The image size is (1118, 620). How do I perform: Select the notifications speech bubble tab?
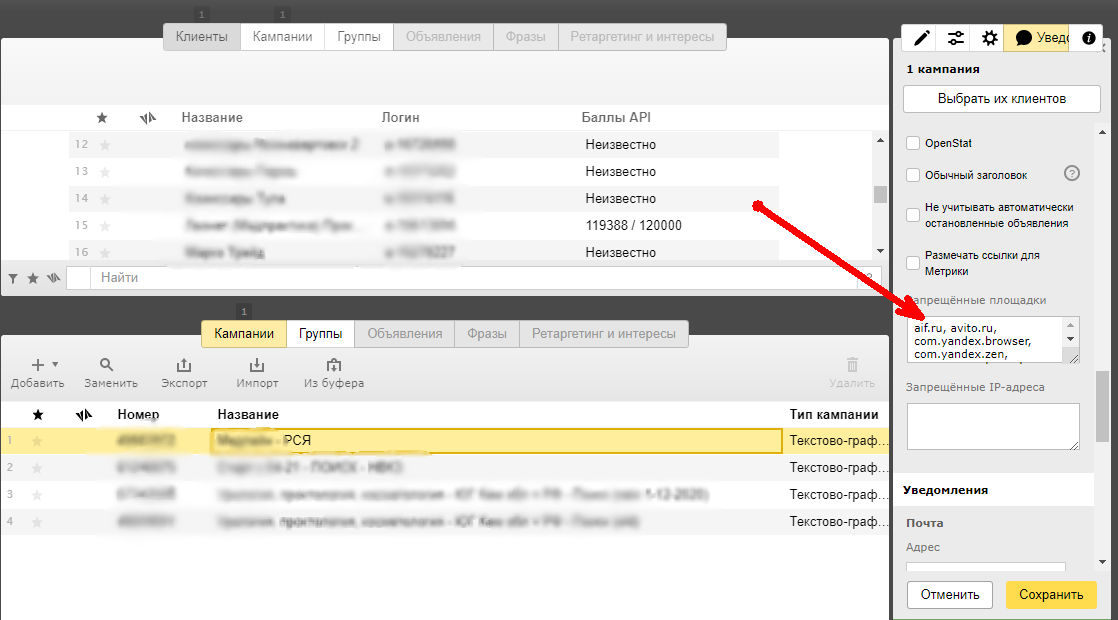click(x=1037, y=38)
